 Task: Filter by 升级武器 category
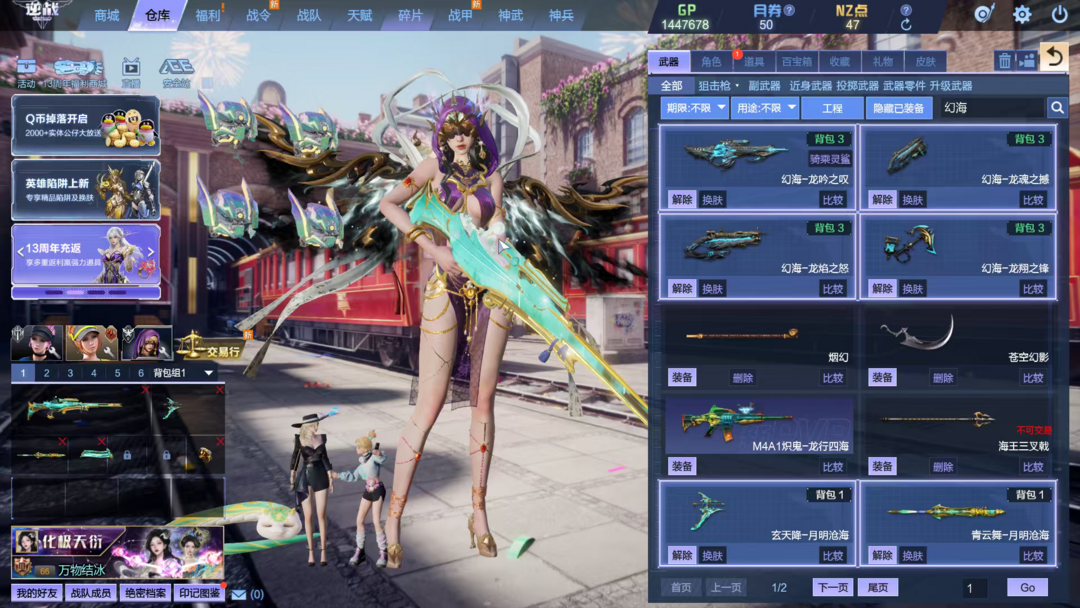(x=951, y=86)
